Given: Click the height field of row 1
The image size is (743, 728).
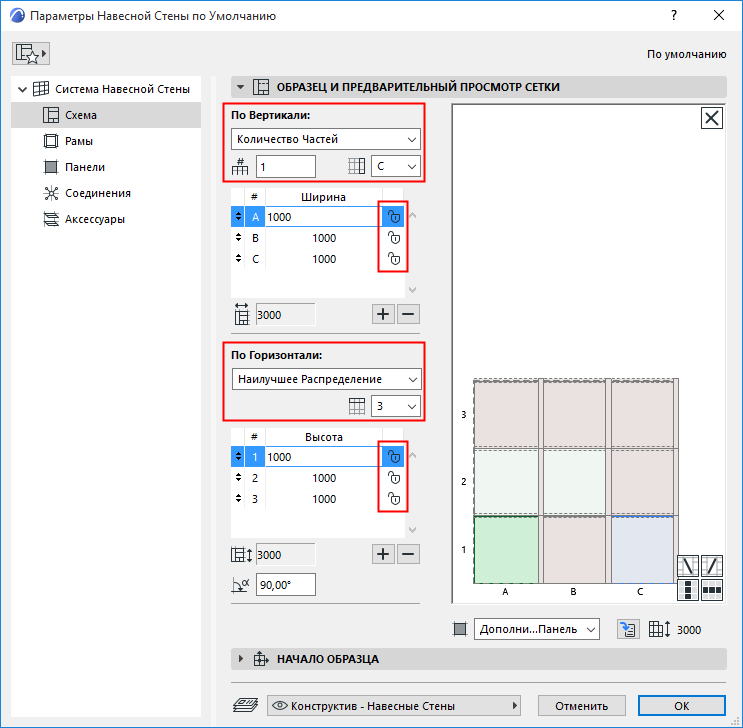Looking at the screenshot, I should (x=324, y=457).
